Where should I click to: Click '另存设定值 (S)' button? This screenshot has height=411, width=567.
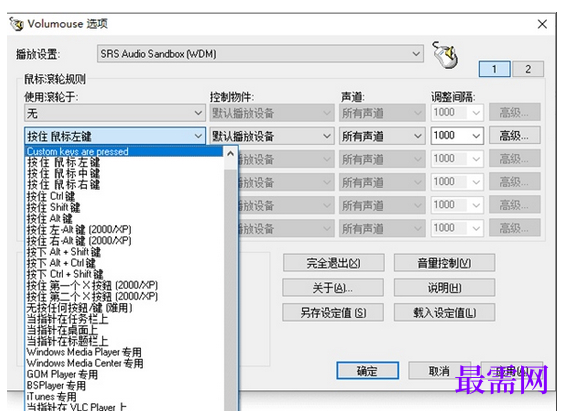coord(333,313)
